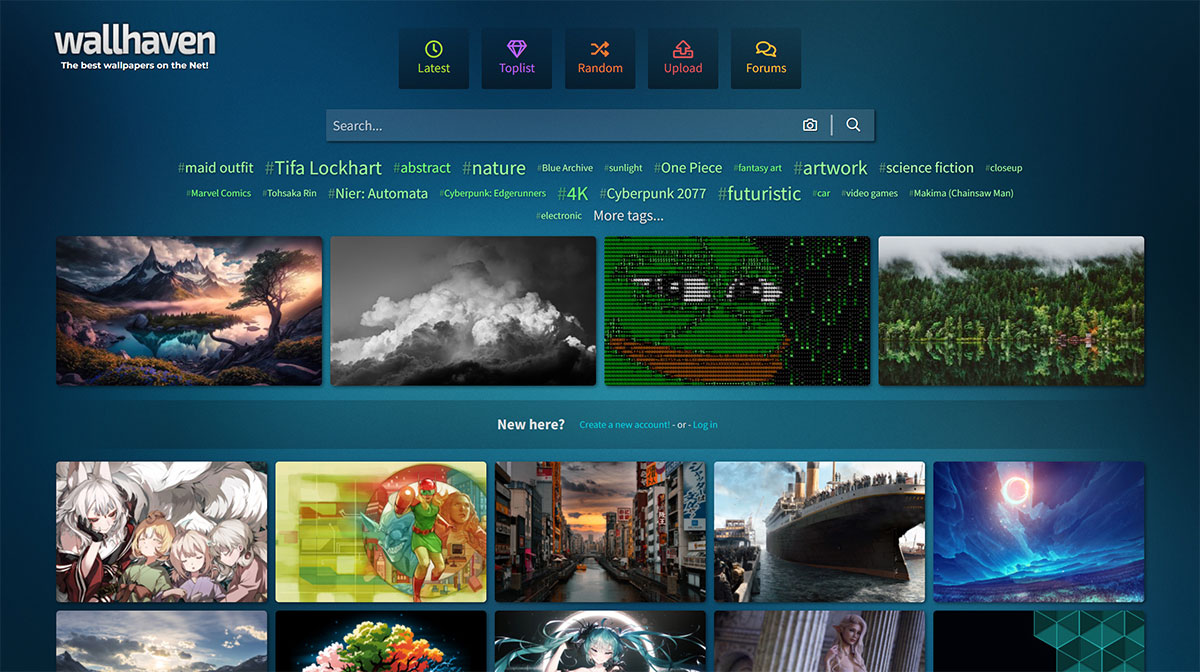This screenshot has width=1200, height=672.
Task: Open Upload using the upload icon
Action: pyautogui.click(x=683, y=48)
